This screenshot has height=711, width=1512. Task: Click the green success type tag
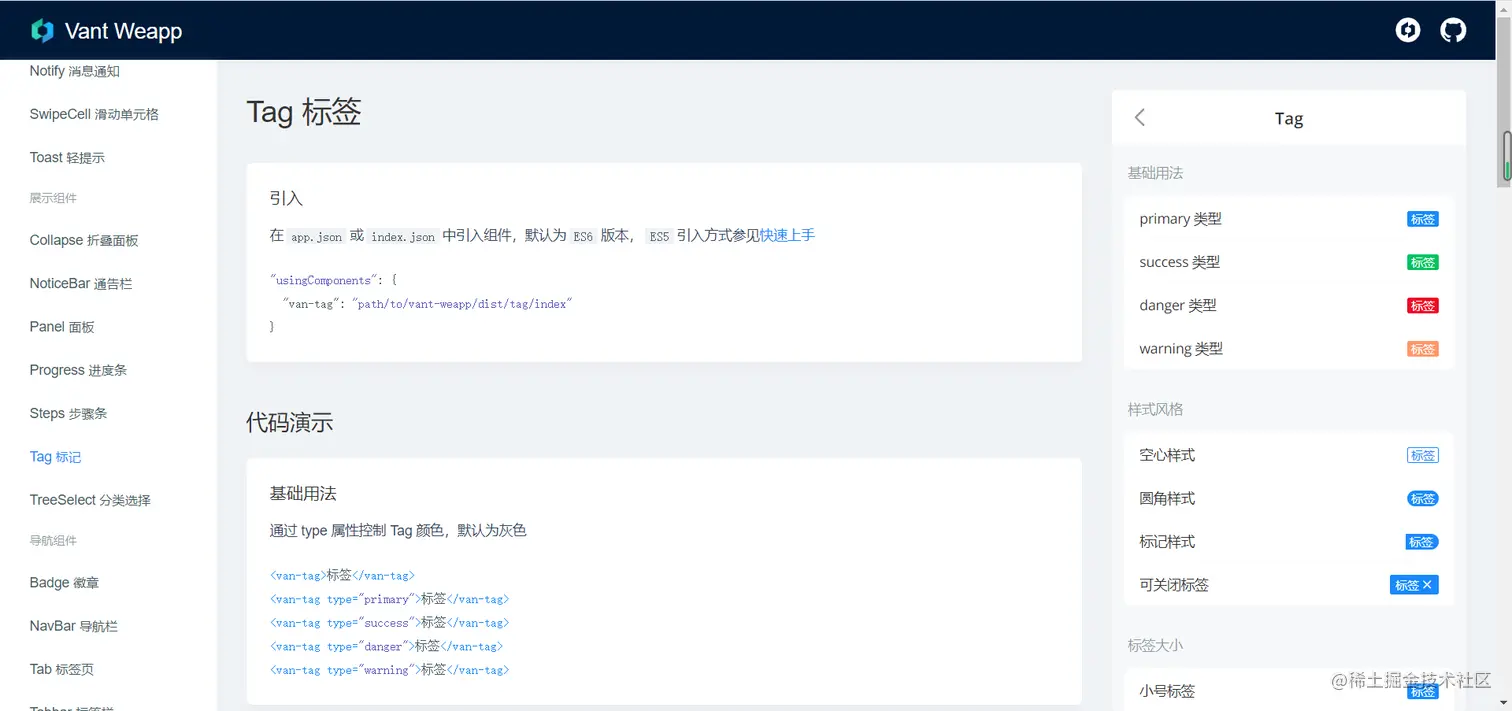click(x=1423, y=262)
